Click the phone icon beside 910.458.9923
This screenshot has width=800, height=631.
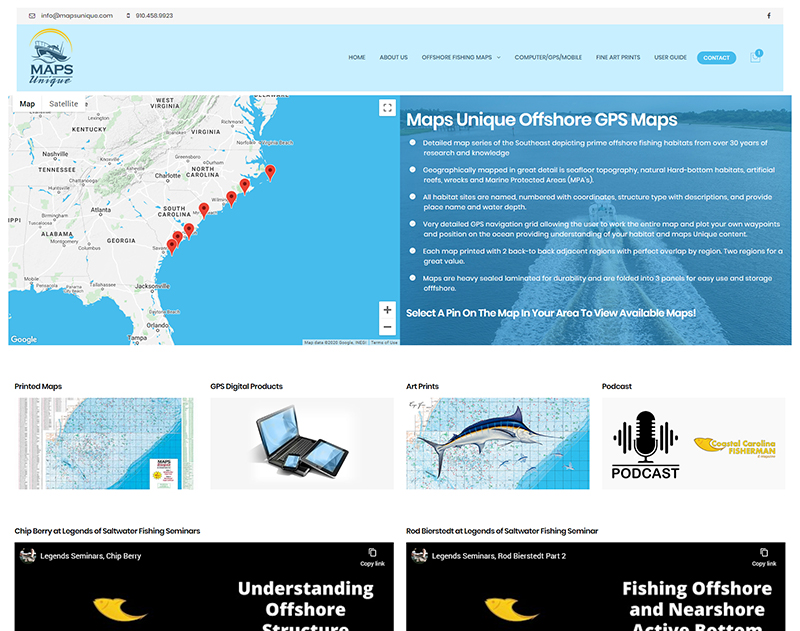(128, 16)
